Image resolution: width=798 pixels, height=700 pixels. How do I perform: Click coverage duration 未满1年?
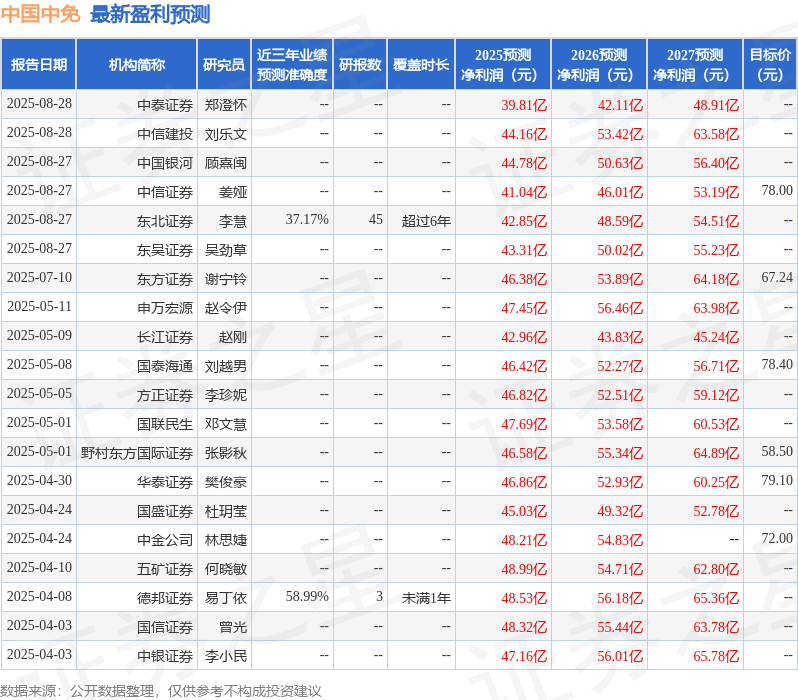[x=426, y=599]
